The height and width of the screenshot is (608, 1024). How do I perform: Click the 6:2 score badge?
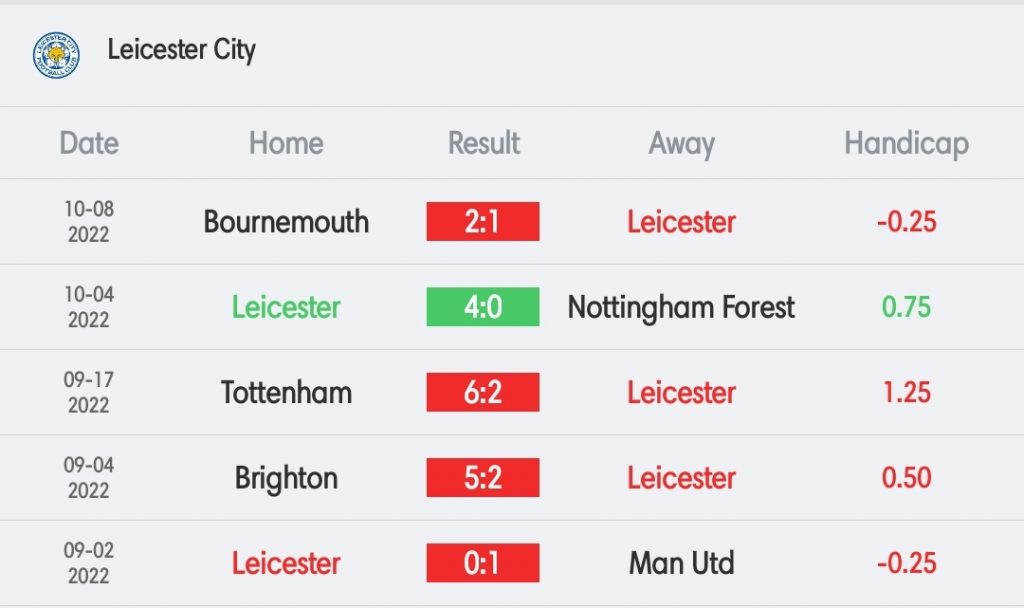pyautogui.click(x=483, y=392)
